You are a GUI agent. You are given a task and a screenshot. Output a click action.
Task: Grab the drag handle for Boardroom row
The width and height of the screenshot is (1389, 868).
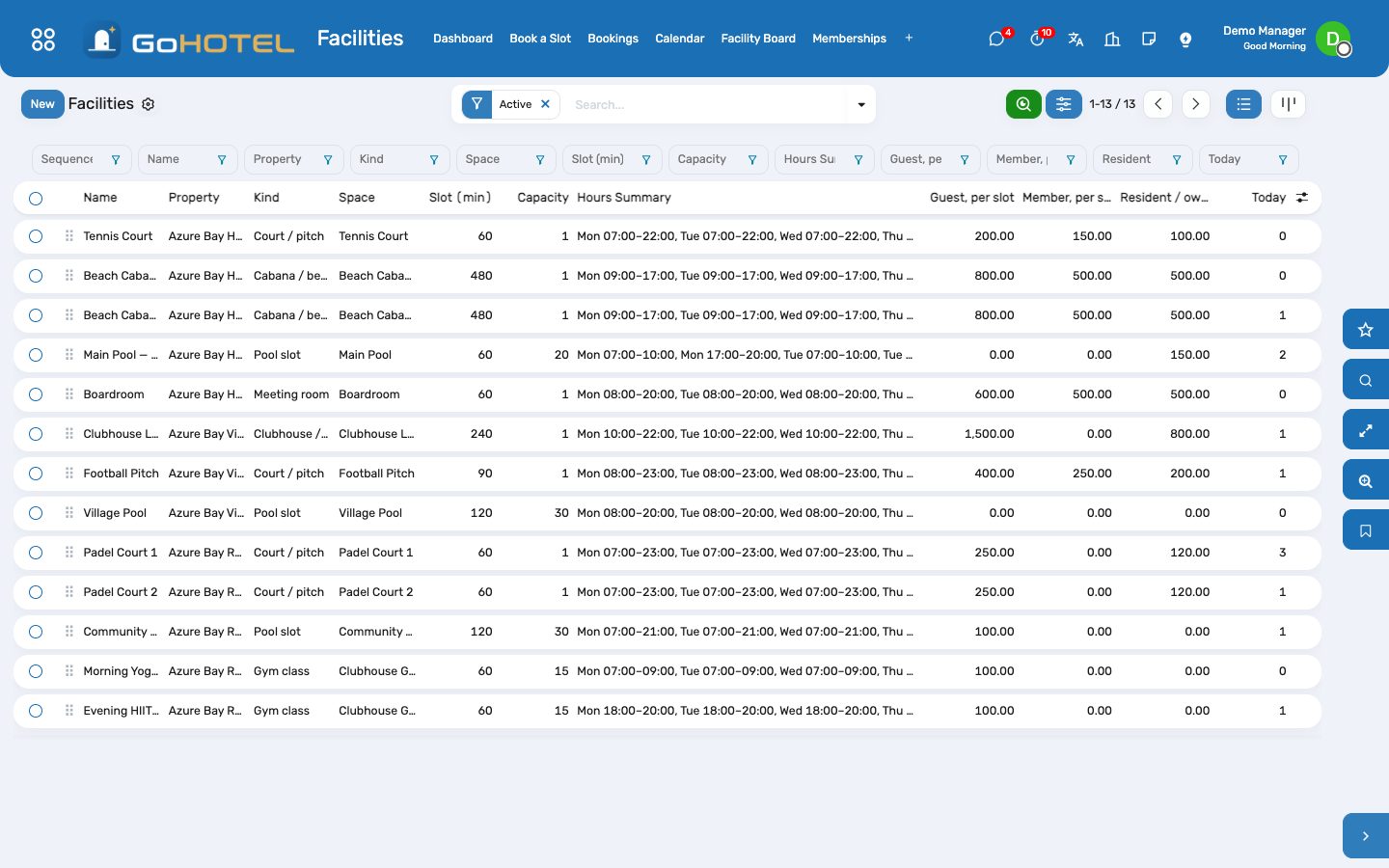(x=69, y=394)
